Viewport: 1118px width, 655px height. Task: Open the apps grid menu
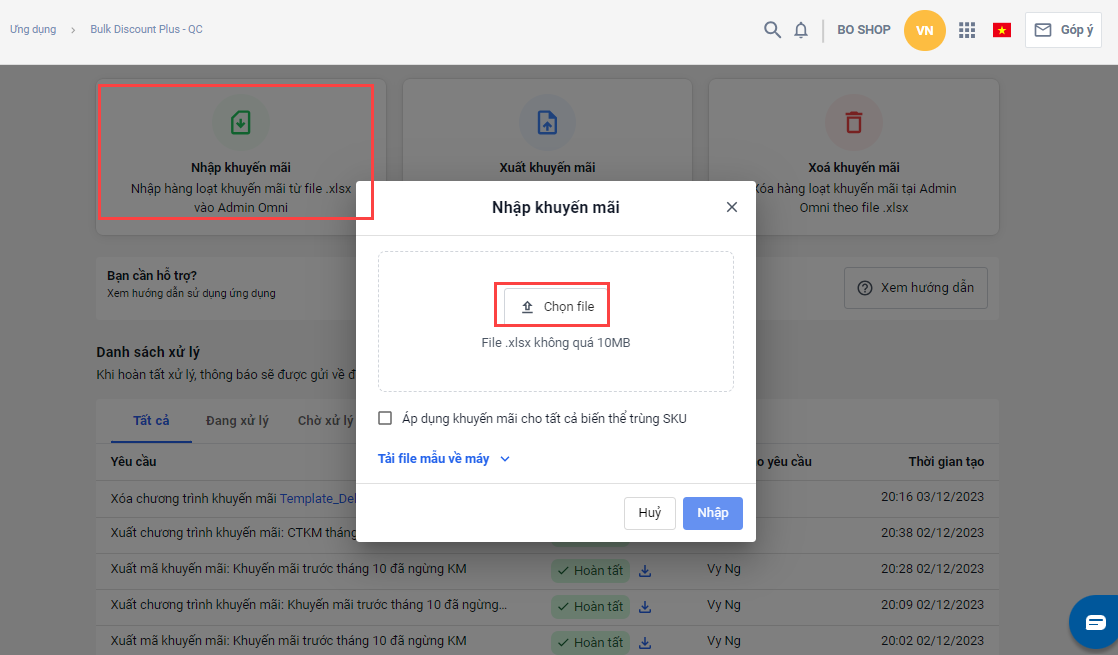click(x=966, y=30)
